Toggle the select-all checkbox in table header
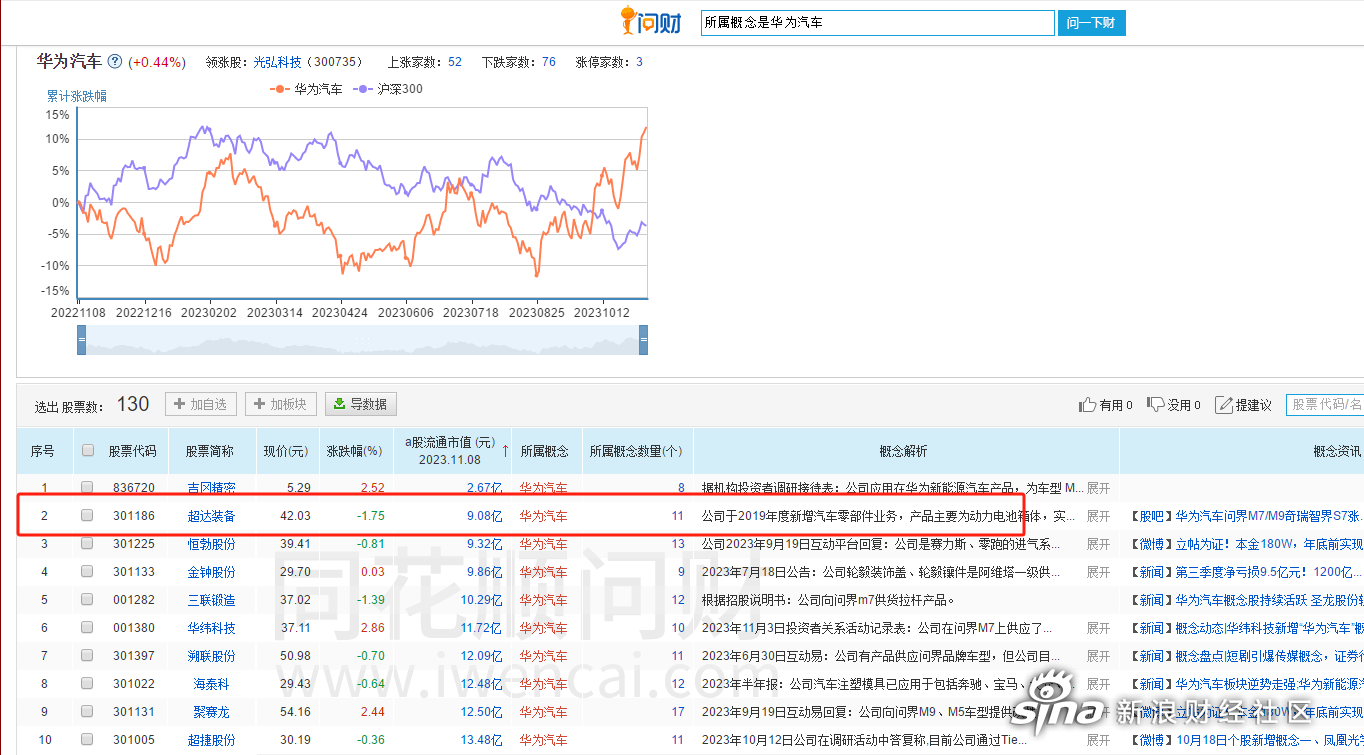Screen dimensions: 1364x755 point(88,451)
